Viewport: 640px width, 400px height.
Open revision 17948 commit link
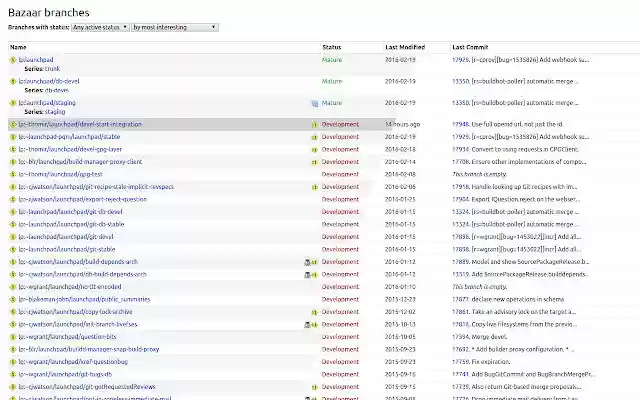click(x=461, y=124)
